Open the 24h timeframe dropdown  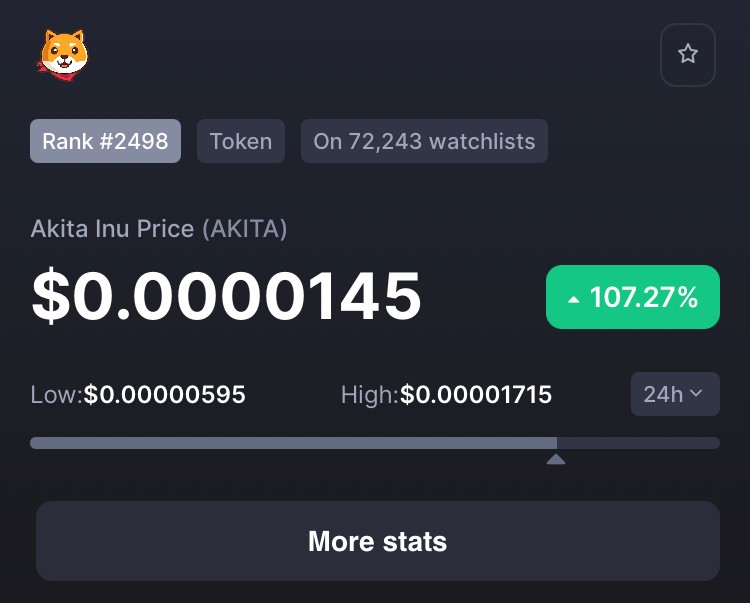click(x=675, y=394)
